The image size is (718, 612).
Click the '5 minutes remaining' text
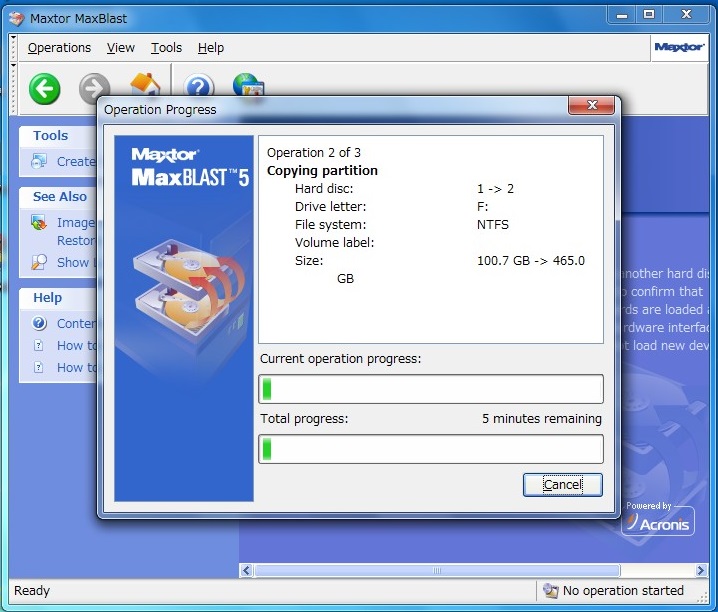[x=542, y=418]
